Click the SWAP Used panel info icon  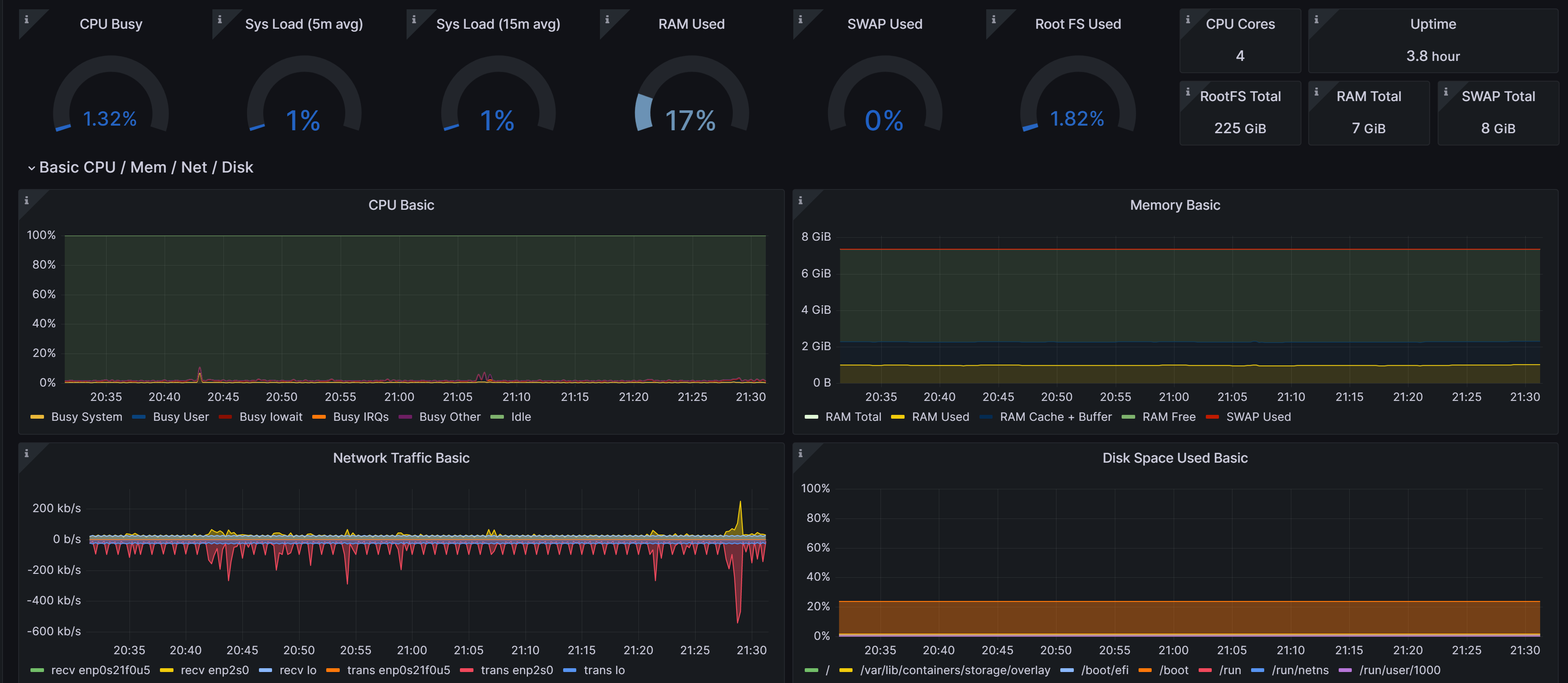801,19
